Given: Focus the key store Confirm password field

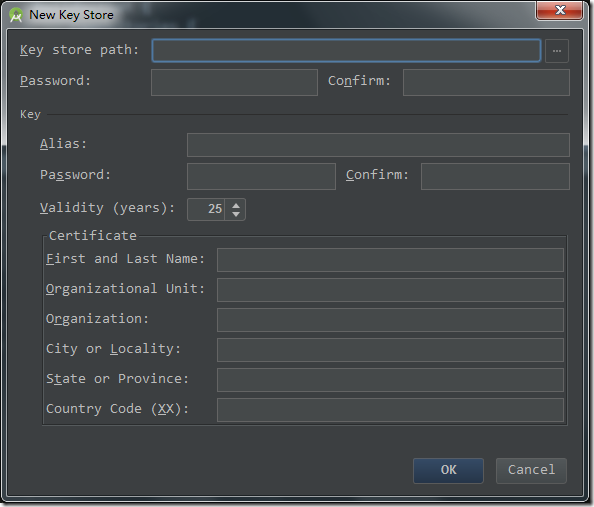Looking at the screenshot, I should pyautogui.click(x=486, y=82).
